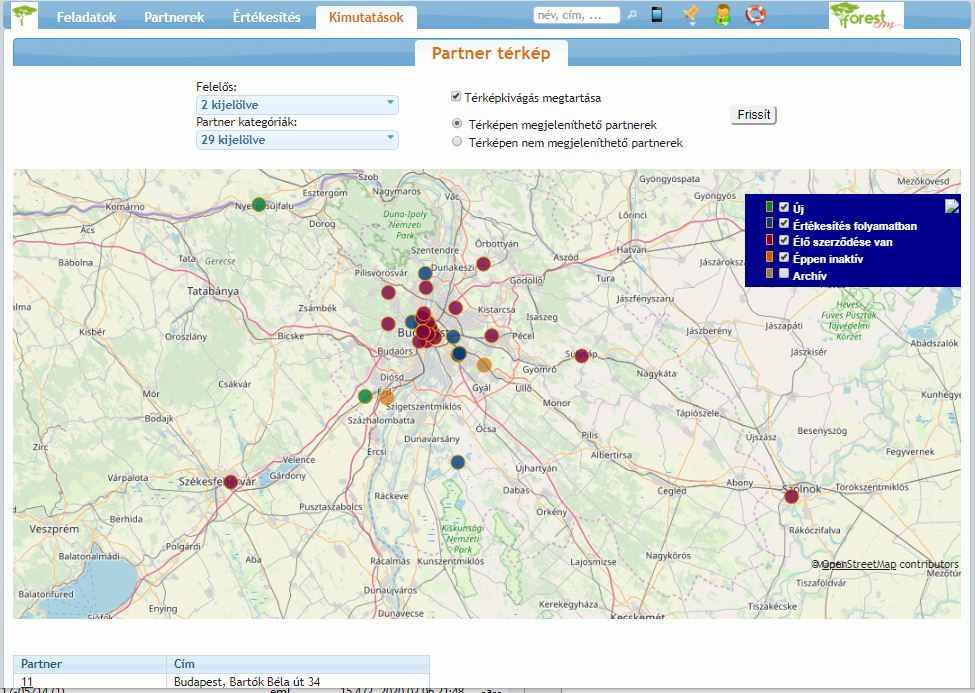
Task: Open the Partner kategóriák dropdown
Action: (297, 140)
